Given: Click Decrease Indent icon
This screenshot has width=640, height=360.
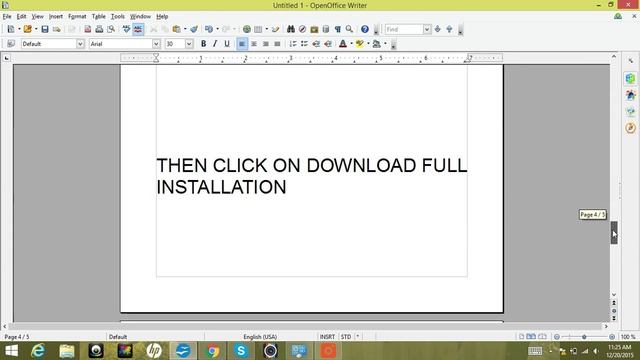Looking at the screenshot, I should click(316, 44).
